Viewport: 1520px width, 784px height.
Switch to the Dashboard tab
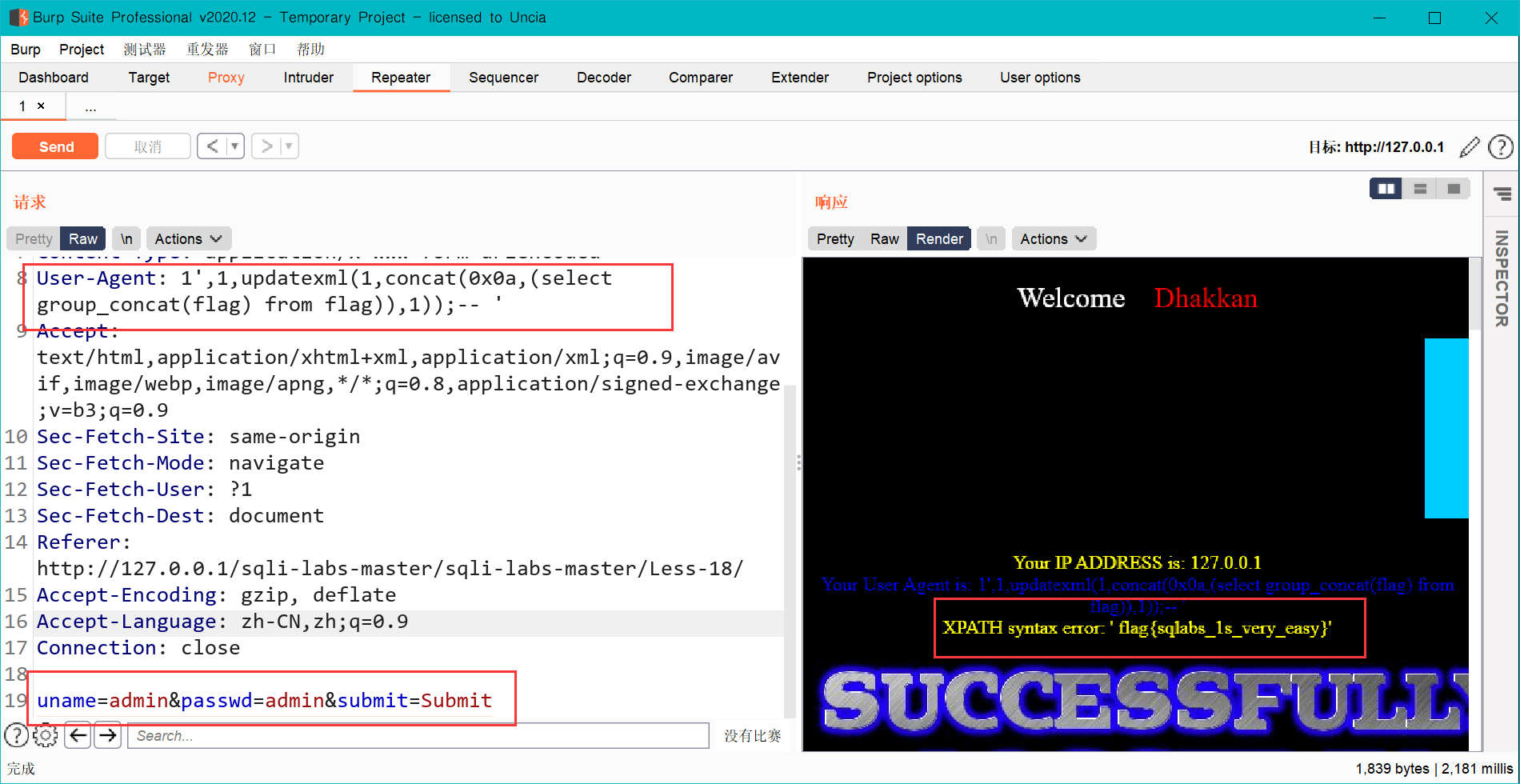54,78
